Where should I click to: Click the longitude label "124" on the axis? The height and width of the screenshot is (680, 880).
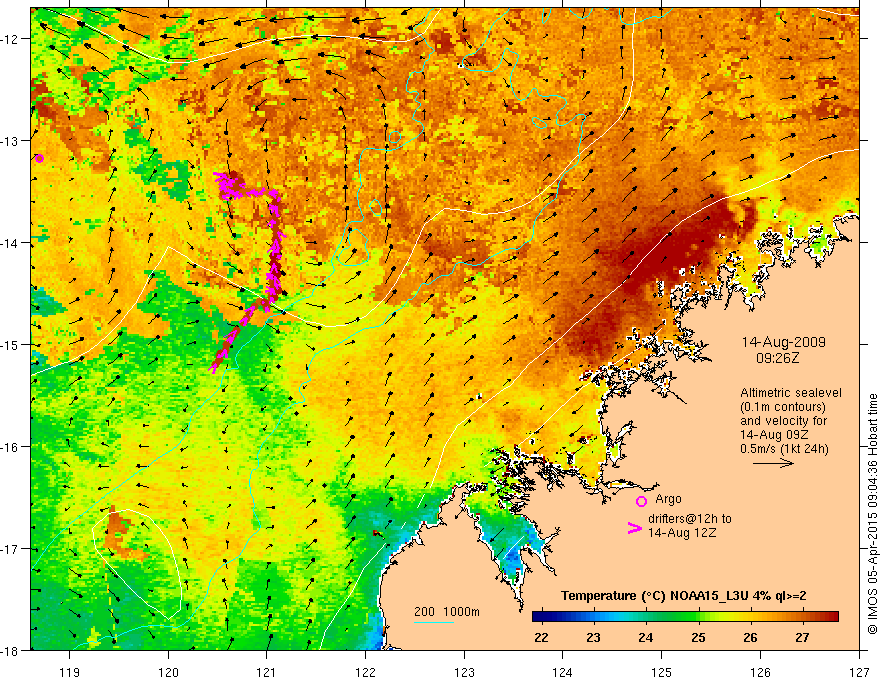[563, 672]
